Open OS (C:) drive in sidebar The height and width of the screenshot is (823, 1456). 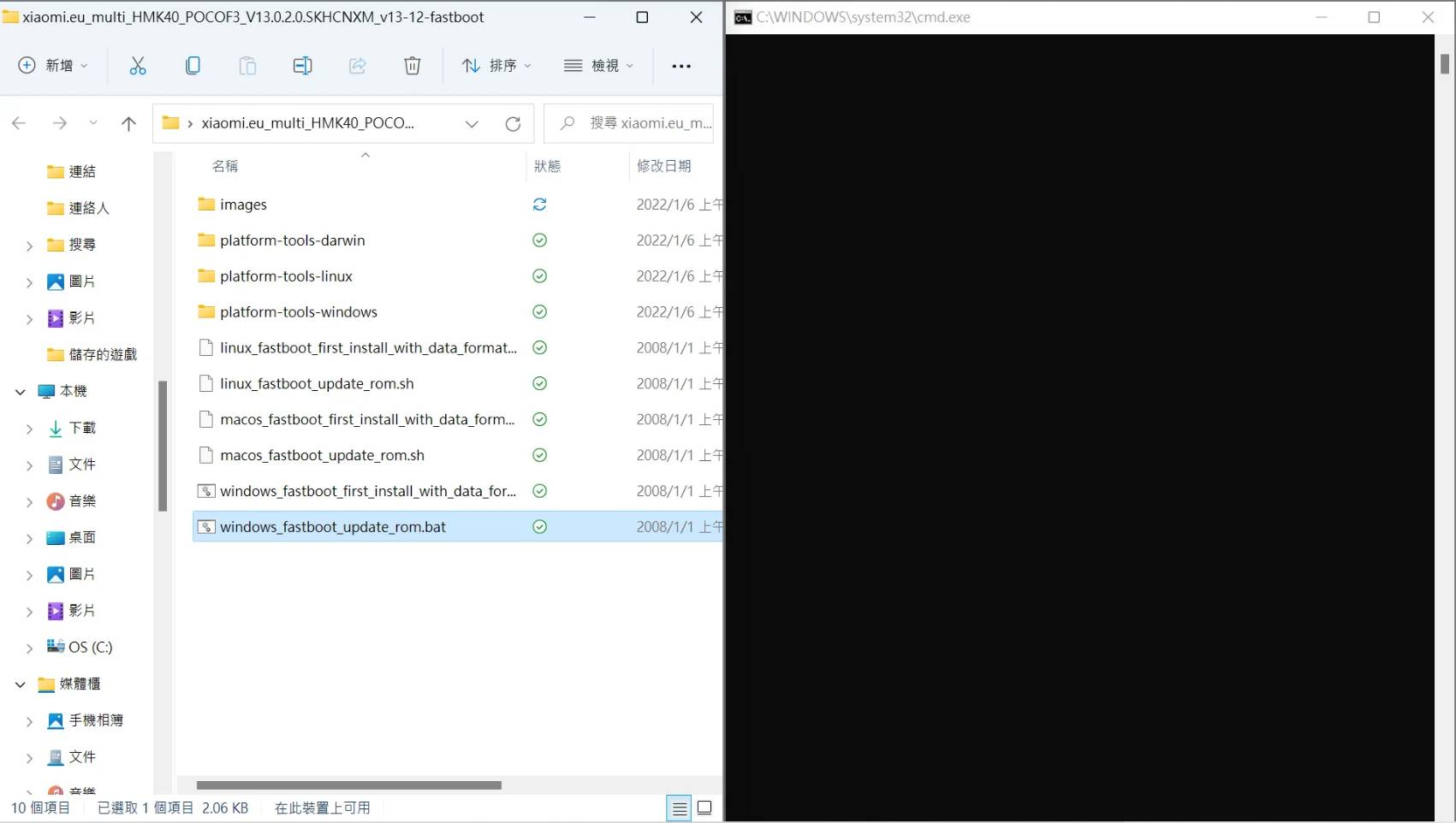80,647
